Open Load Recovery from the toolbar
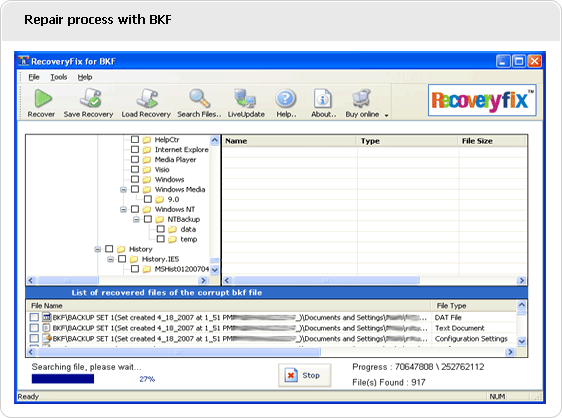Screen dimensions: 562x418 click(x=147, y=98)
